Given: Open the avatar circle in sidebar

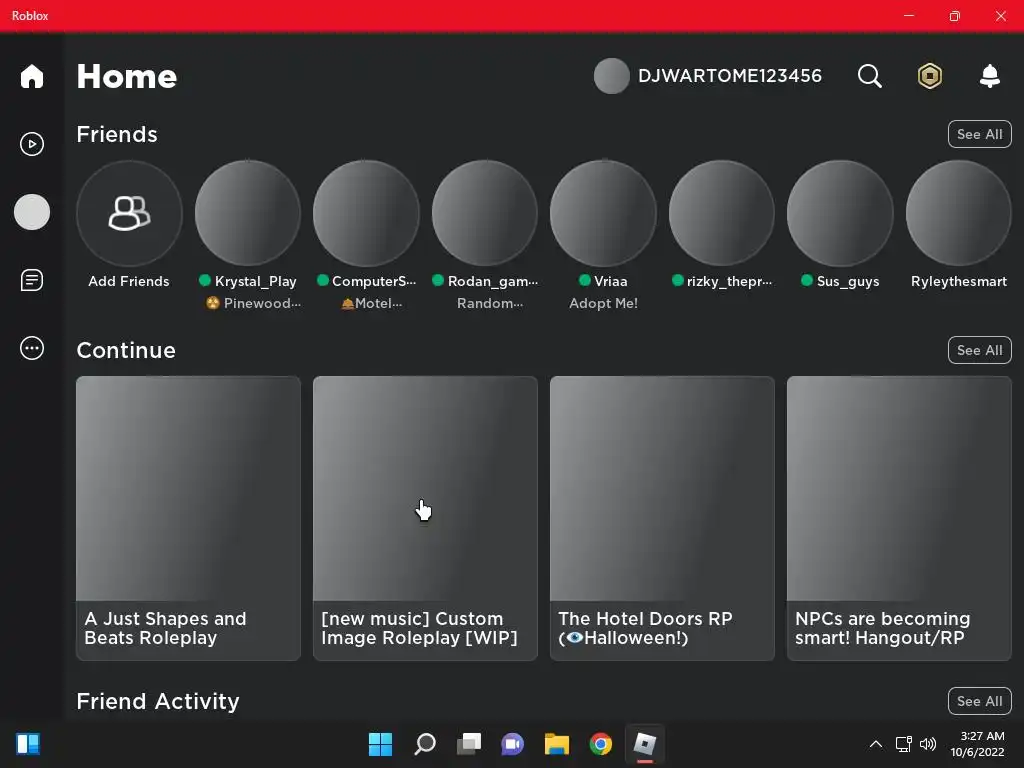Looking at the screenshot, I should [x=31, y=212].
